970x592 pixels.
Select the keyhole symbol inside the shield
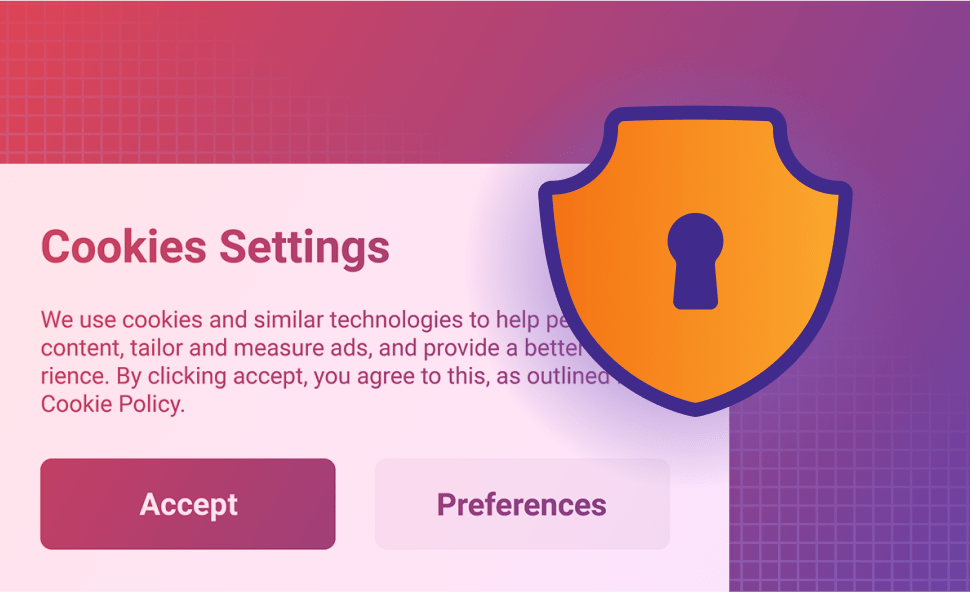pyautogui.click(x=695, y=261)
